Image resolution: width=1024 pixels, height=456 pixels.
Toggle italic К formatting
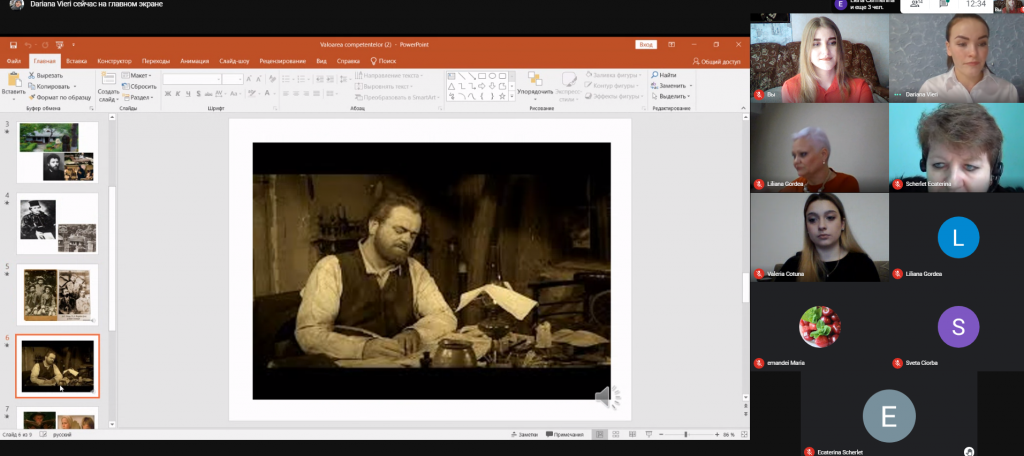coord(178,94)
